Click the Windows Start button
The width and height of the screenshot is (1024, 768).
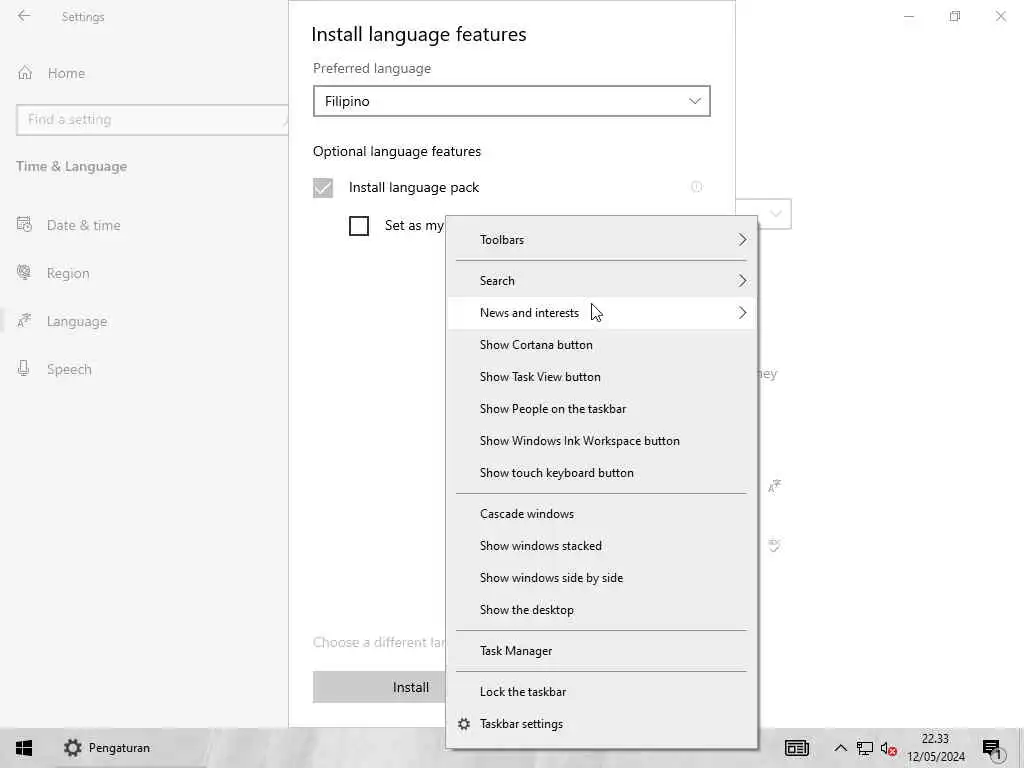click(x=24, y=748)
